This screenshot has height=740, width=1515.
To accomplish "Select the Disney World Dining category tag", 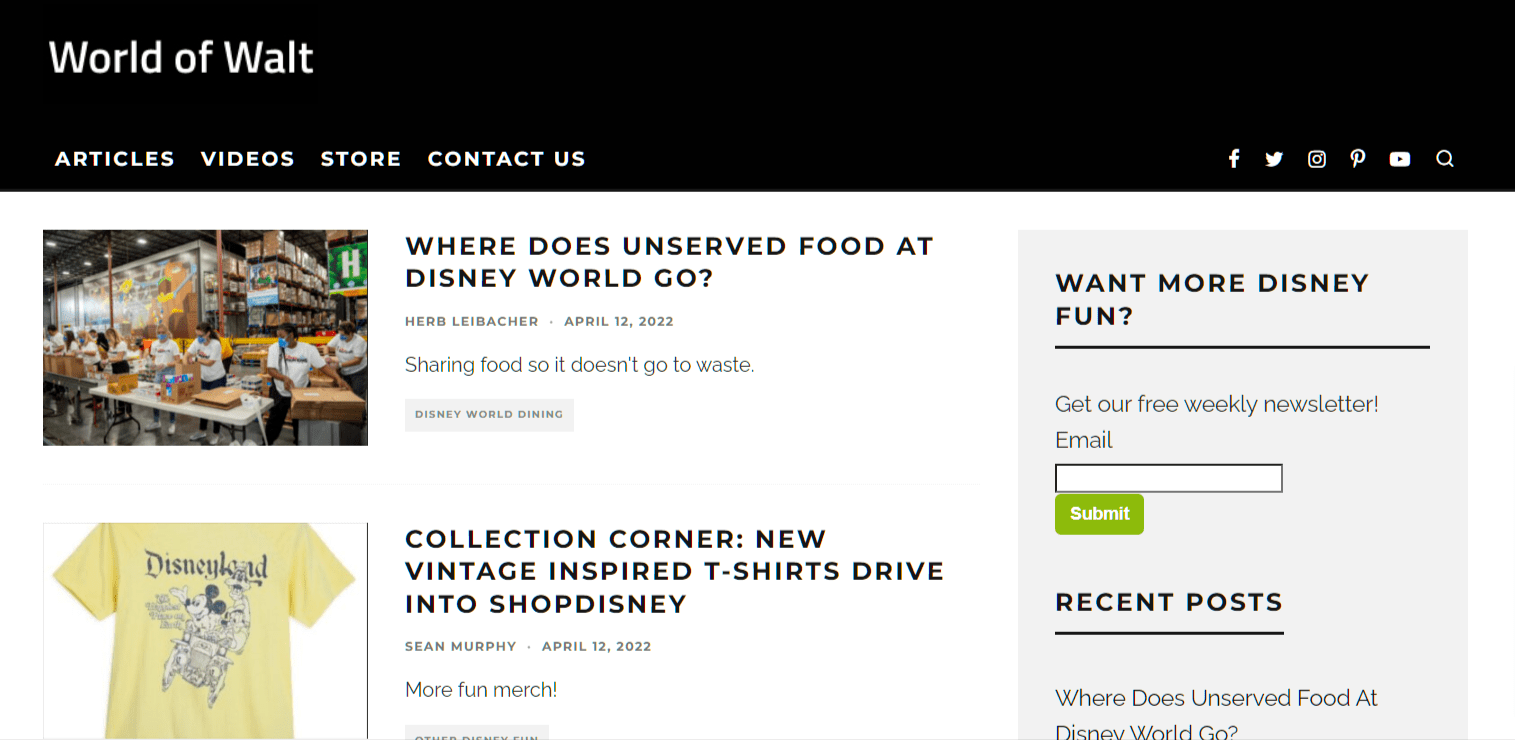I will [489, 415].
